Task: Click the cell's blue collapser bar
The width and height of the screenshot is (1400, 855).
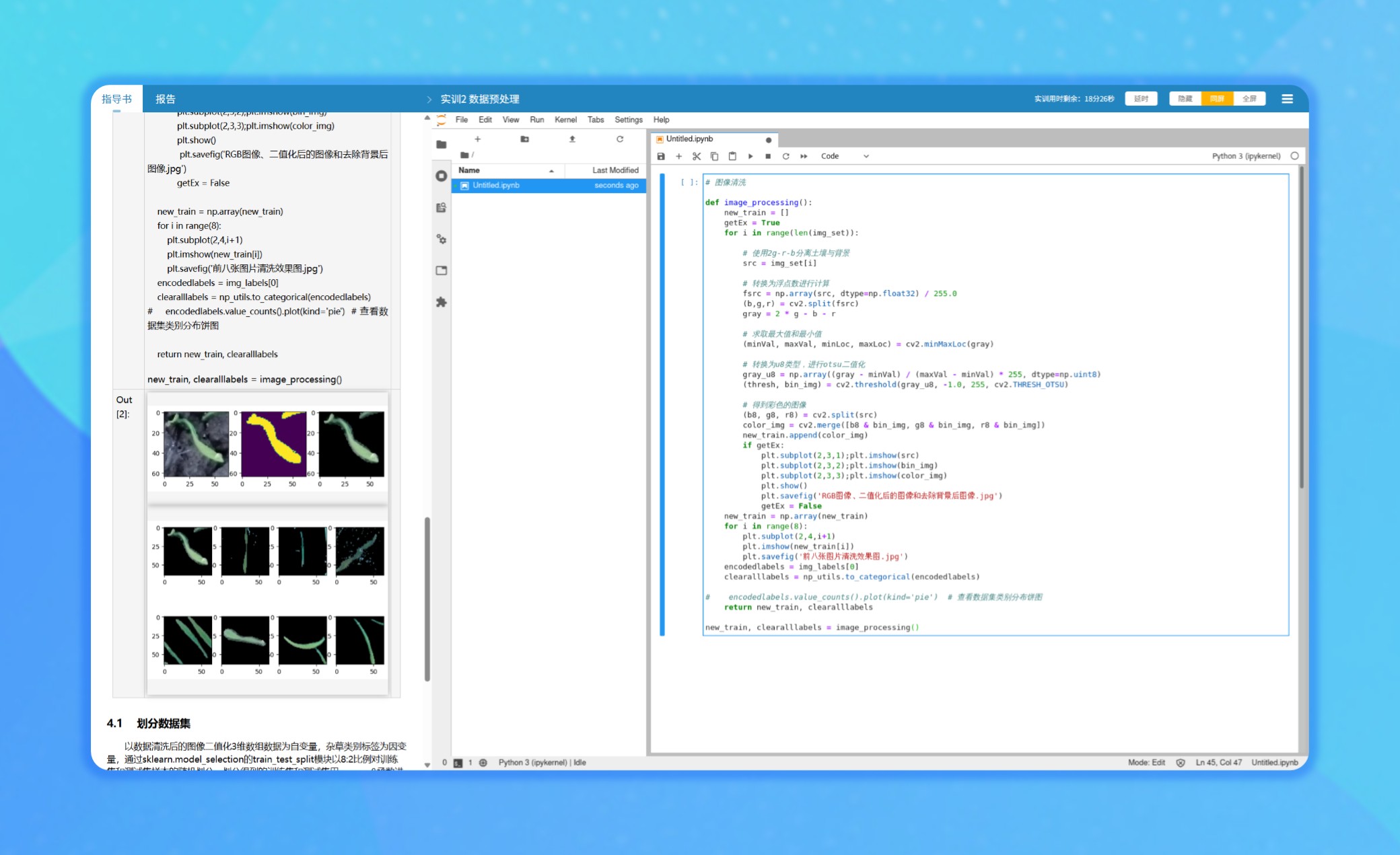Action: pyautogui.click(x=662, y=404)
